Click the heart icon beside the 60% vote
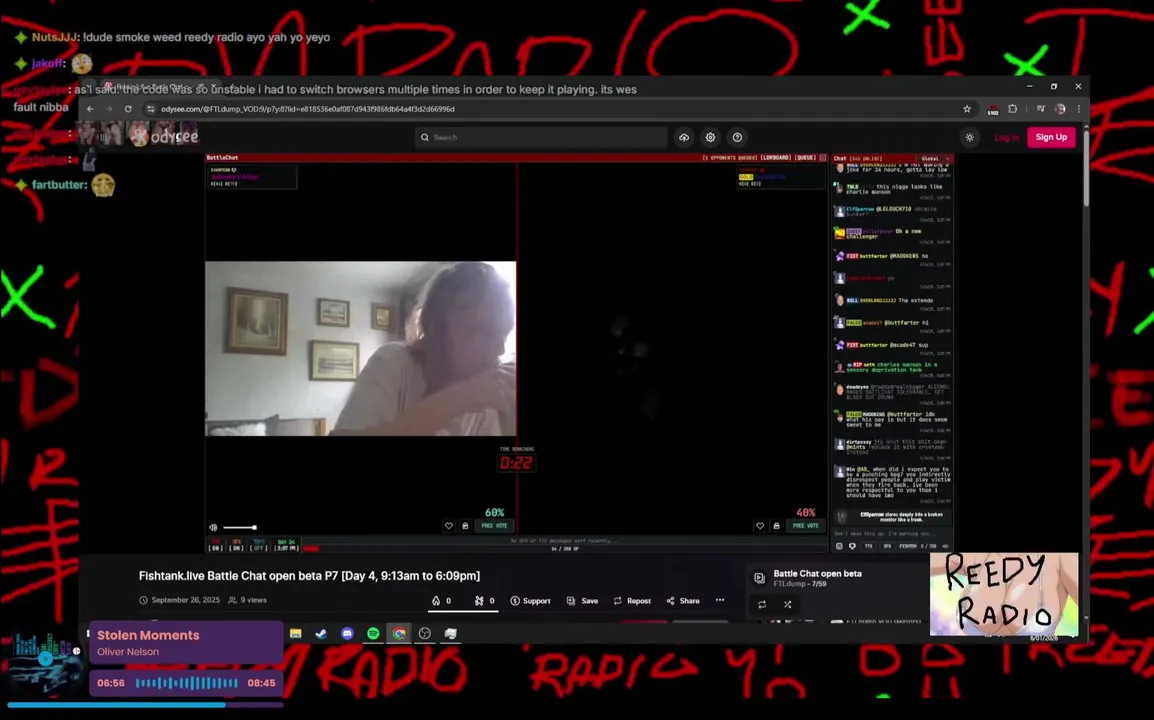 (448, 526)
